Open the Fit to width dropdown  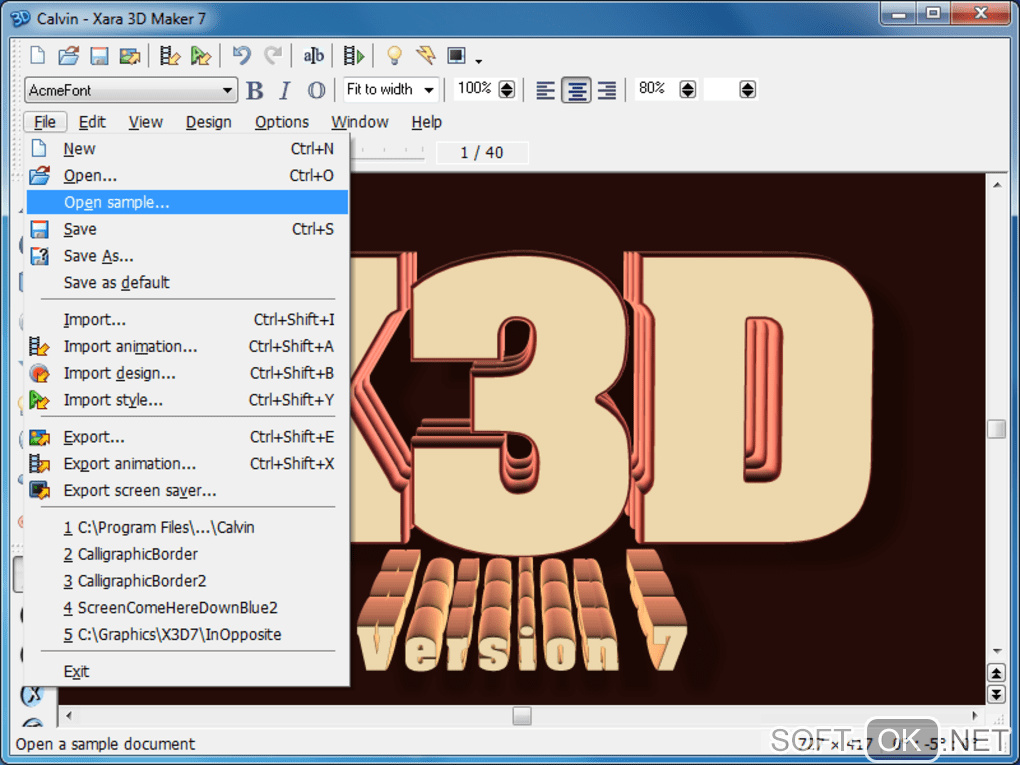pyautogui.click(x=429, y=90)
